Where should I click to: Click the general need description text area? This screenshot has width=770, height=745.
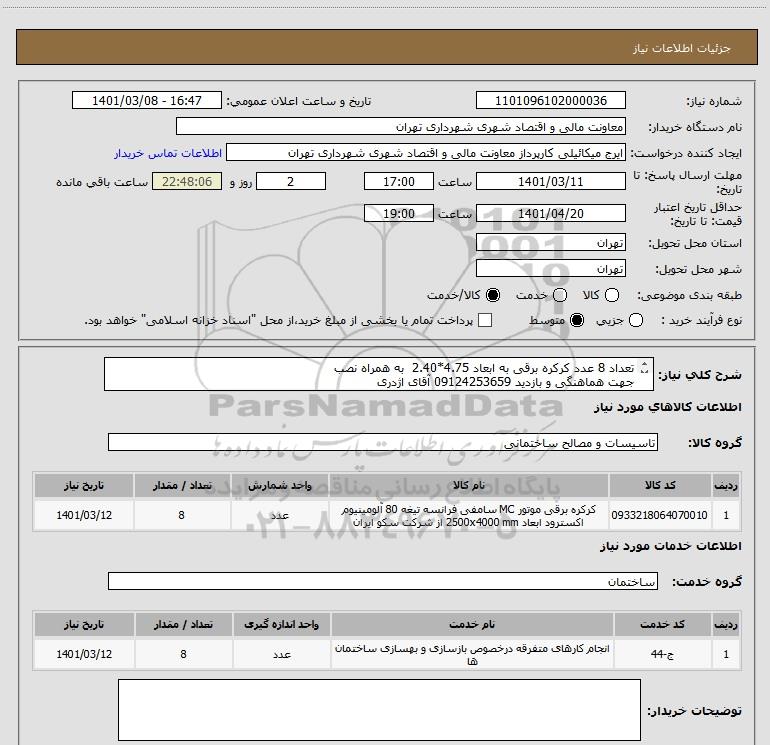point(379,374)
